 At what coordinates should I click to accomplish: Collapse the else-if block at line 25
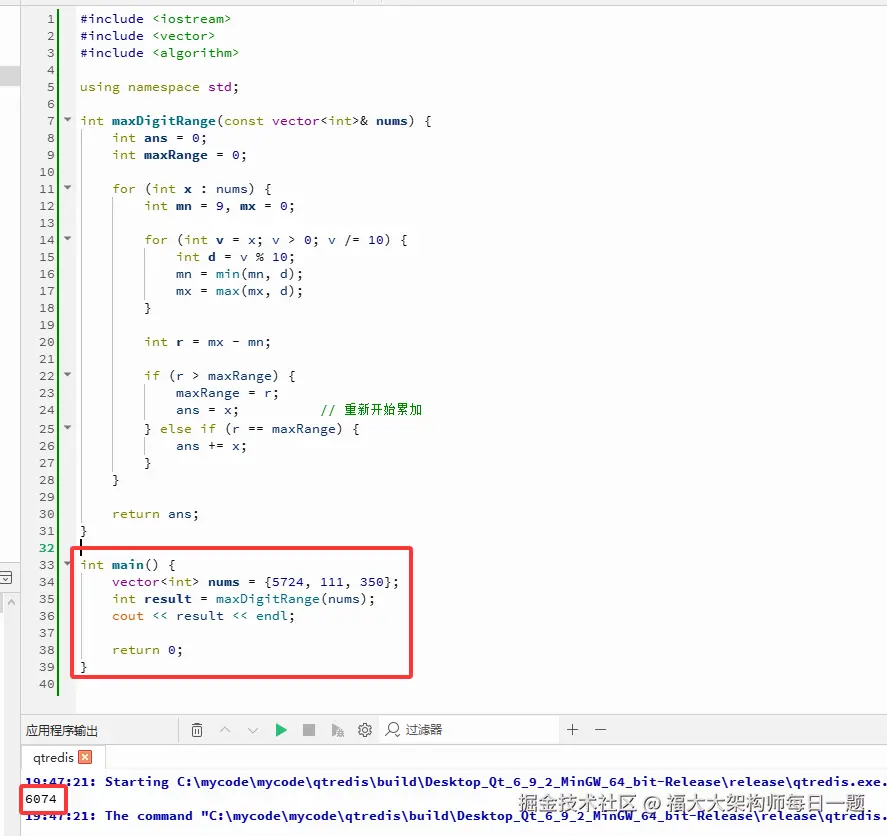click(x=68, y=428)
